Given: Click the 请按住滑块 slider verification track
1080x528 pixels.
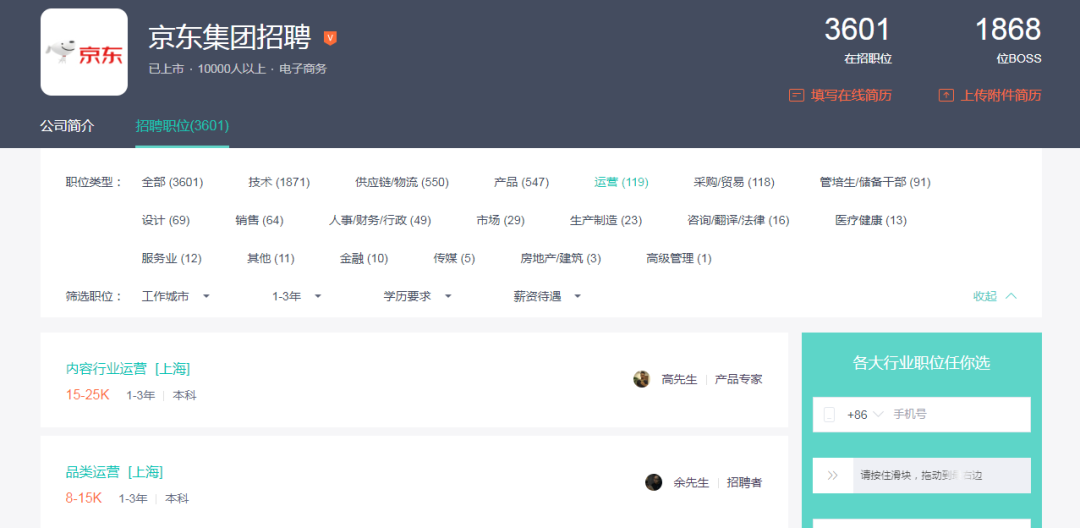Looking at the screenshot, I should (922, 475).
